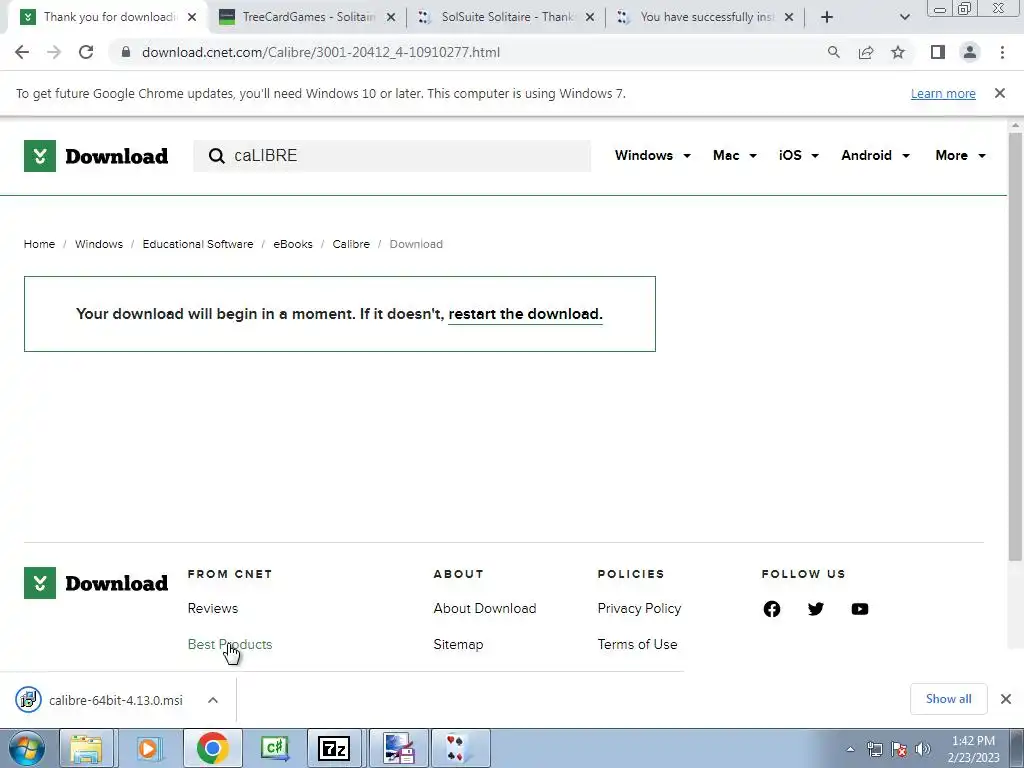
Task: Click Show all downloads button
Action: 948,699
